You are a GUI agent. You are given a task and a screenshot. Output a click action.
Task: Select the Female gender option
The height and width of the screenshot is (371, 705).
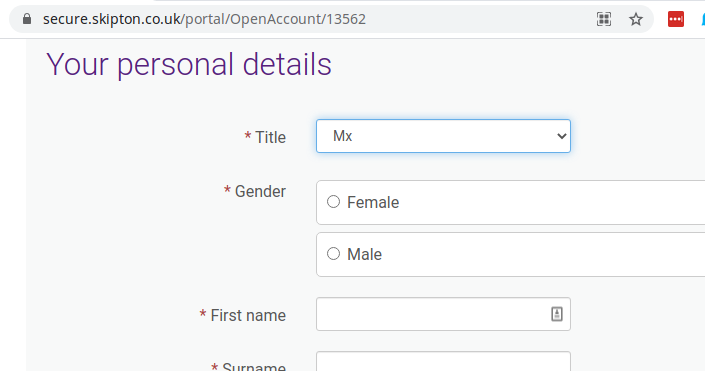pyautogui.click(x=333, y=202)
